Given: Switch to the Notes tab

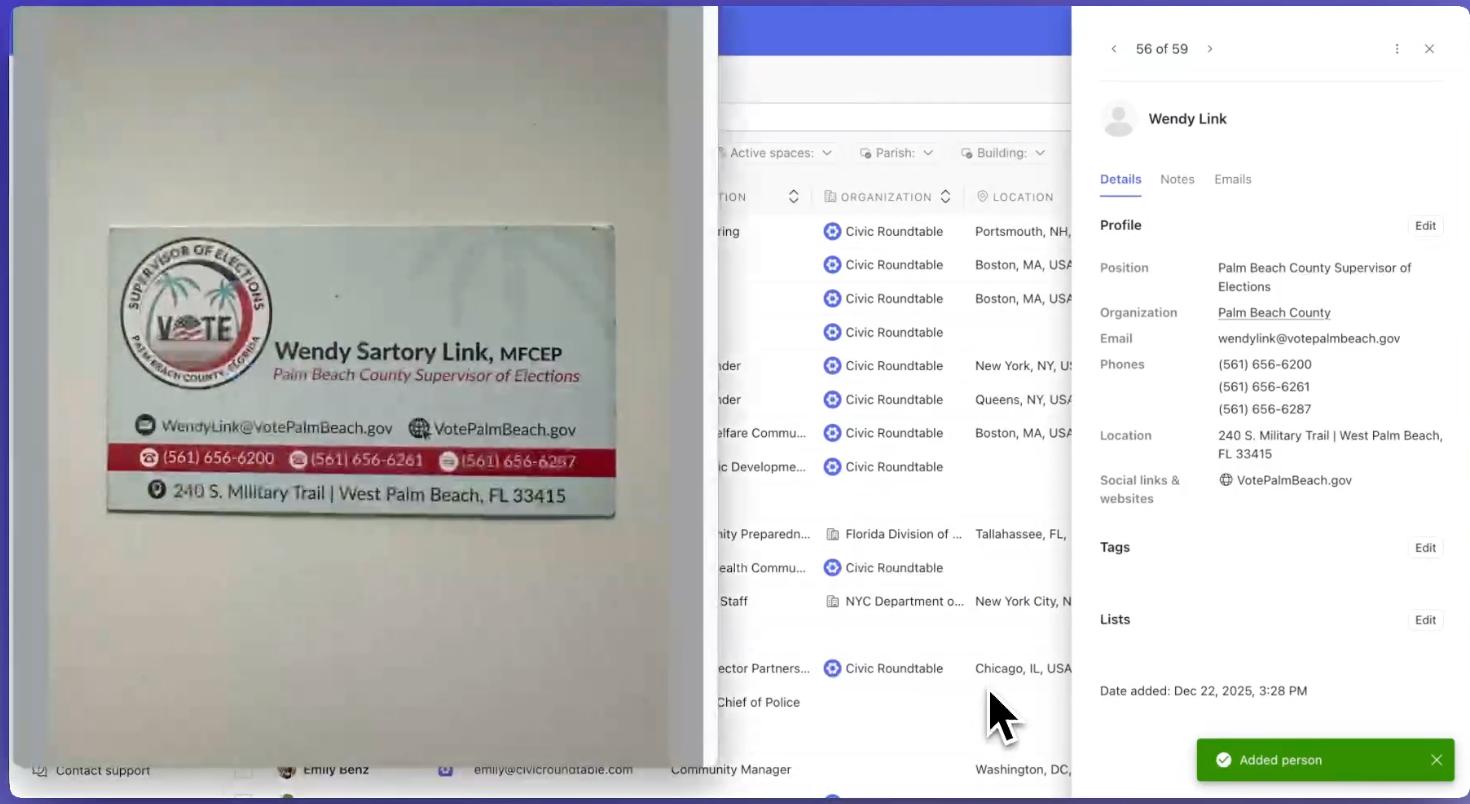Looking at the screenshot, I should click(1177, 179).
